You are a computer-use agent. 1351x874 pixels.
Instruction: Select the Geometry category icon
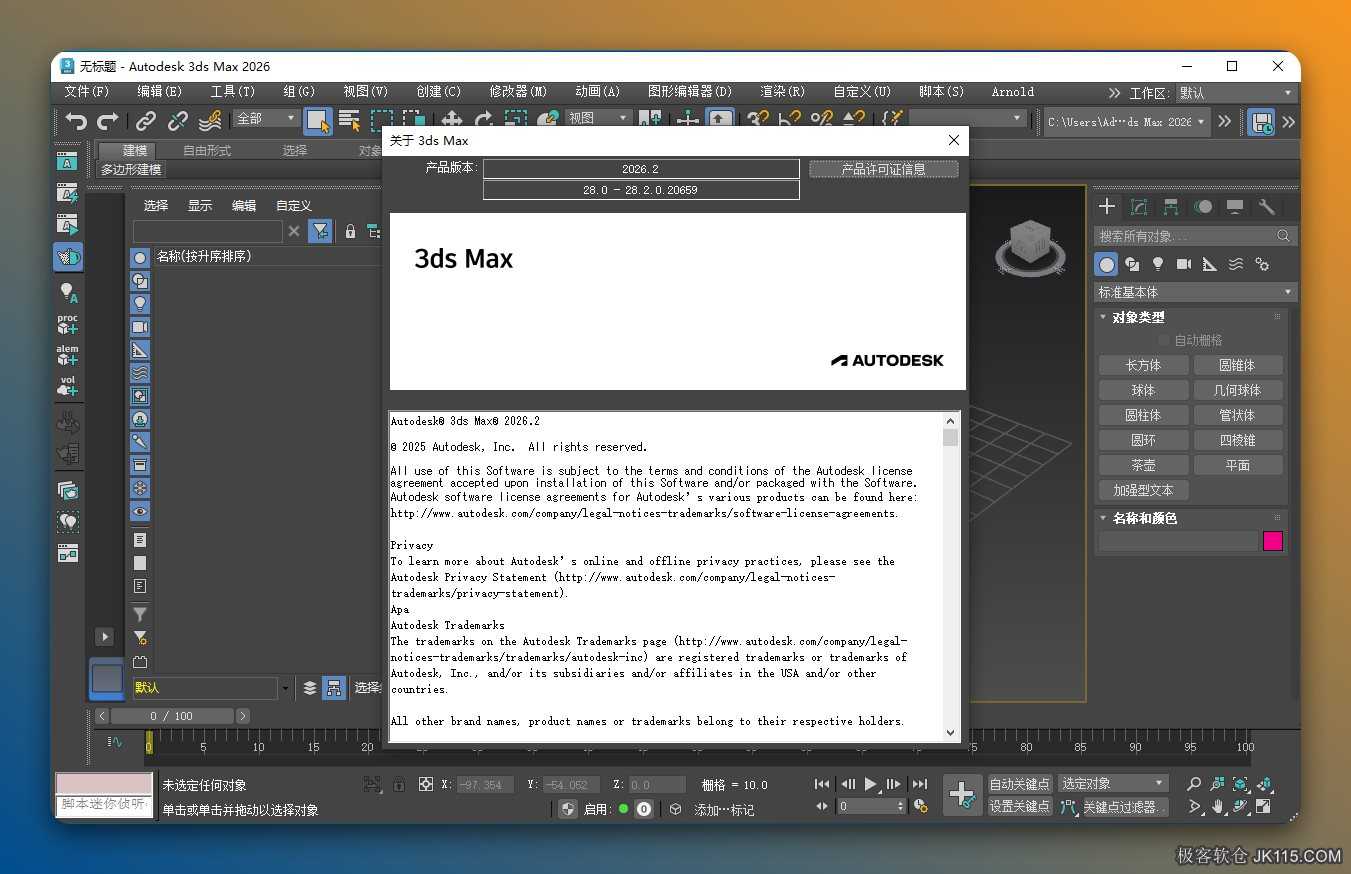coord(1106,264)
